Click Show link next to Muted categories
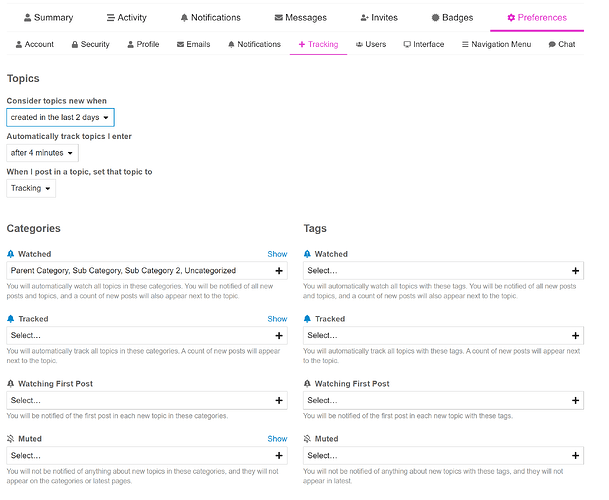609x500 pixels. click(277, 439)
